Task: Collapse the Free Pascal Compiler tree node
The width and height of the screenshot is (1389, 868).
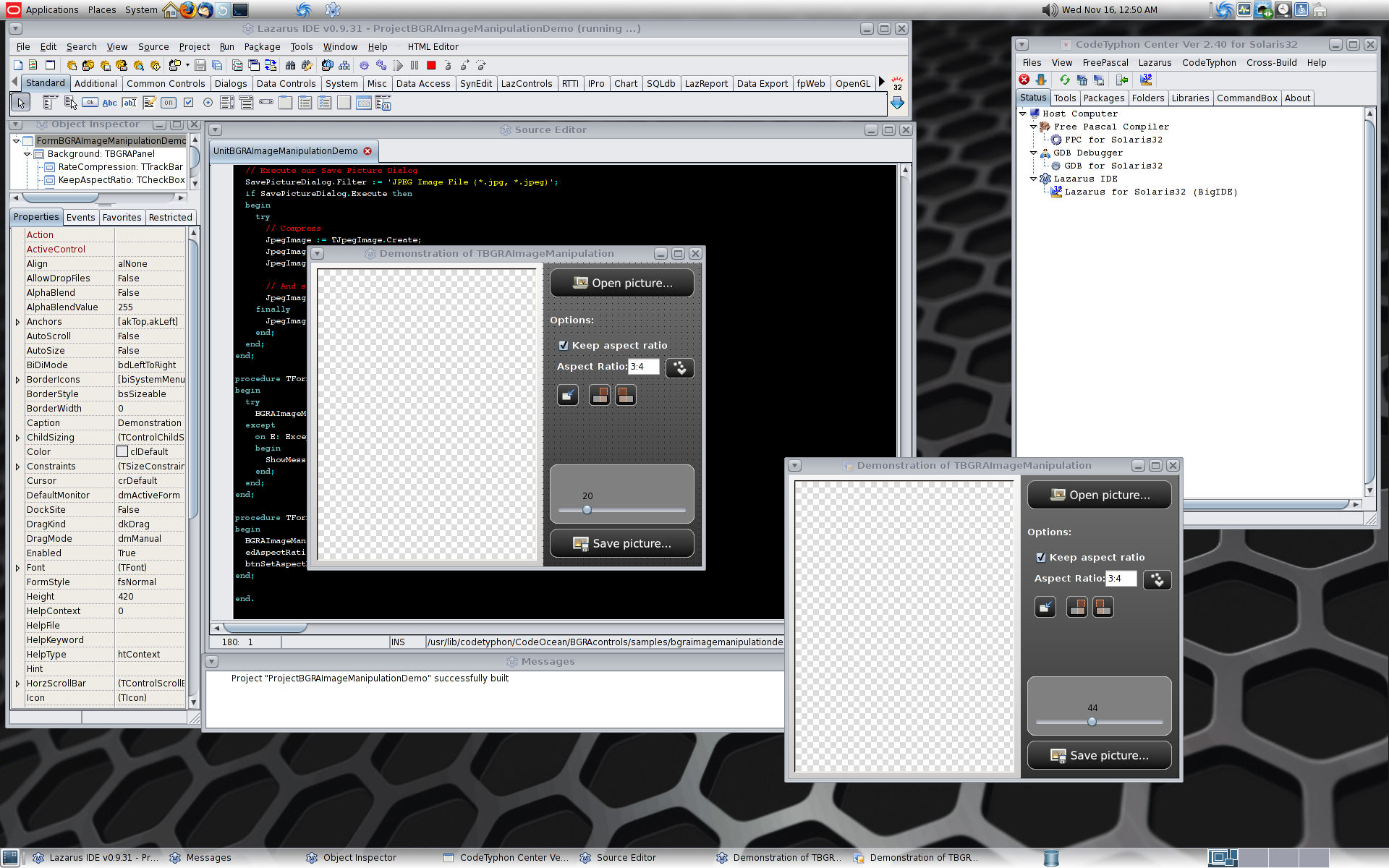Action: 1034,127
